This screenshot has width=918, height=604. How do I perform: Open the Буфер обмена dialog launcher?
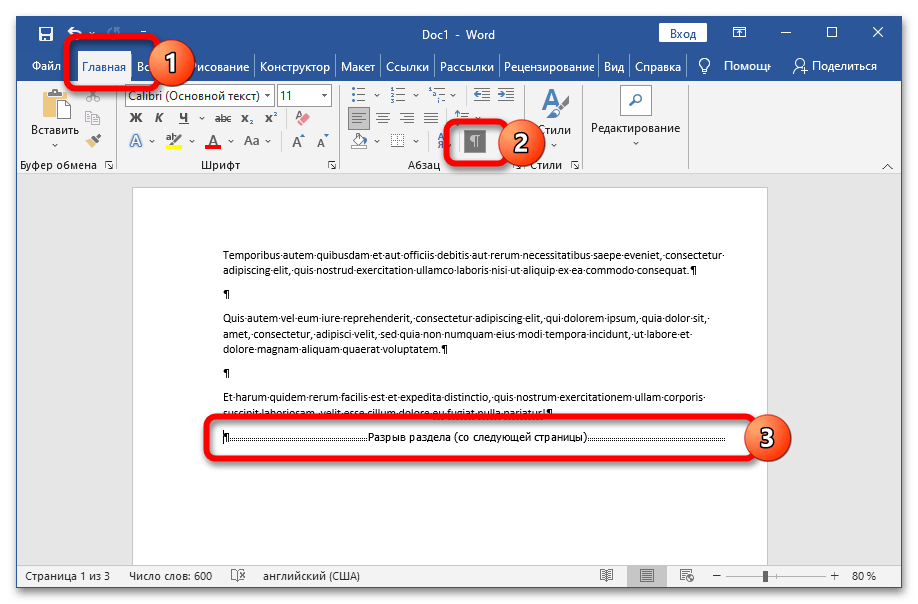pos(109,166)
